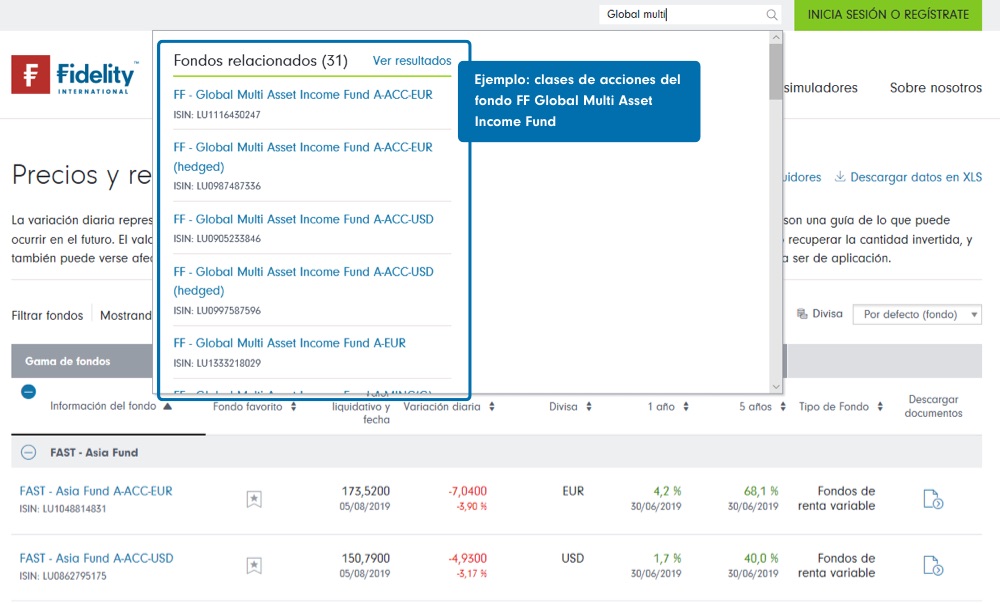Screen dimensions: 1000x604
Task: Click value 173,5200 in EUR row
Action: pyautogui.click(x=365, y=491)
